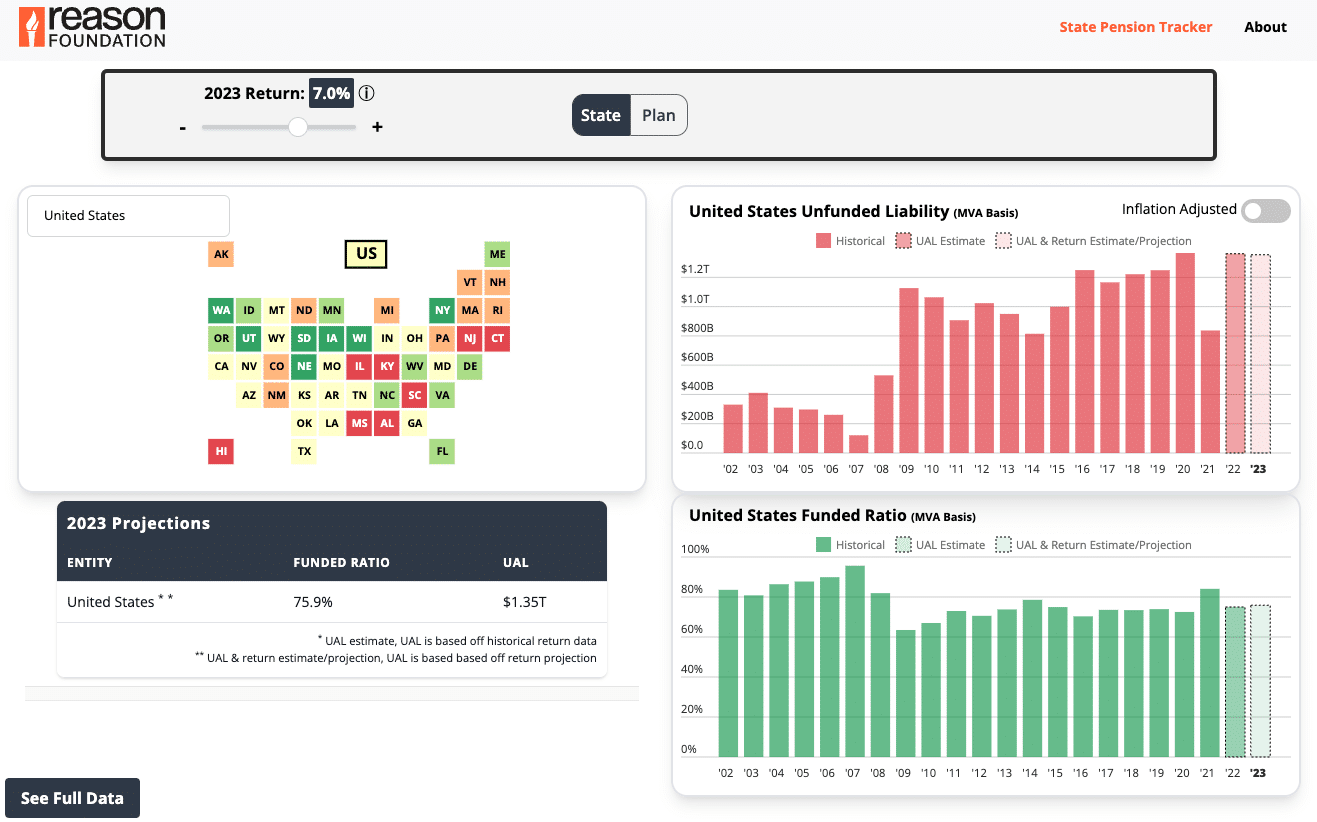Select the CA state tile
The image size is (1317, 822).
click(222, 366)
